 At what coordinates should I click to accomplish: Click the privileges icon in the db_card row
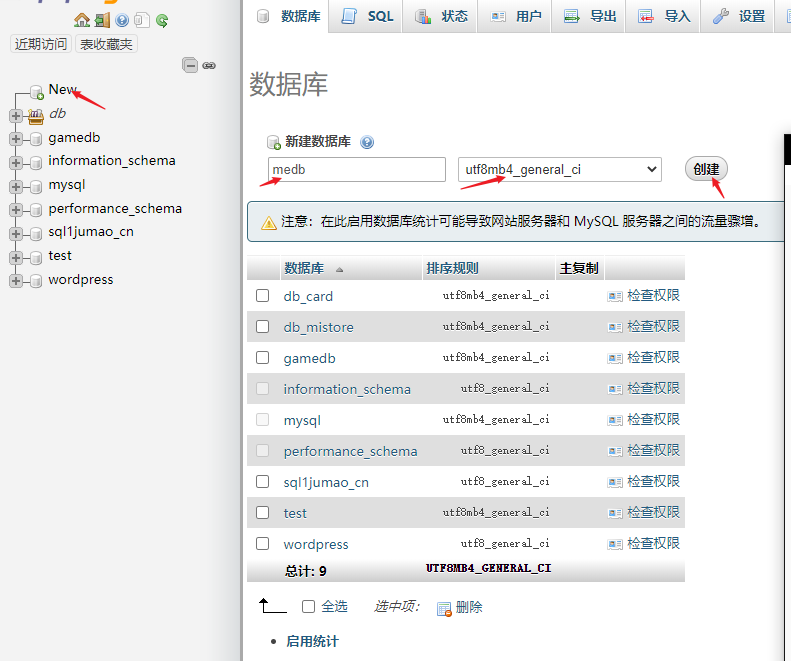point(615,296)
